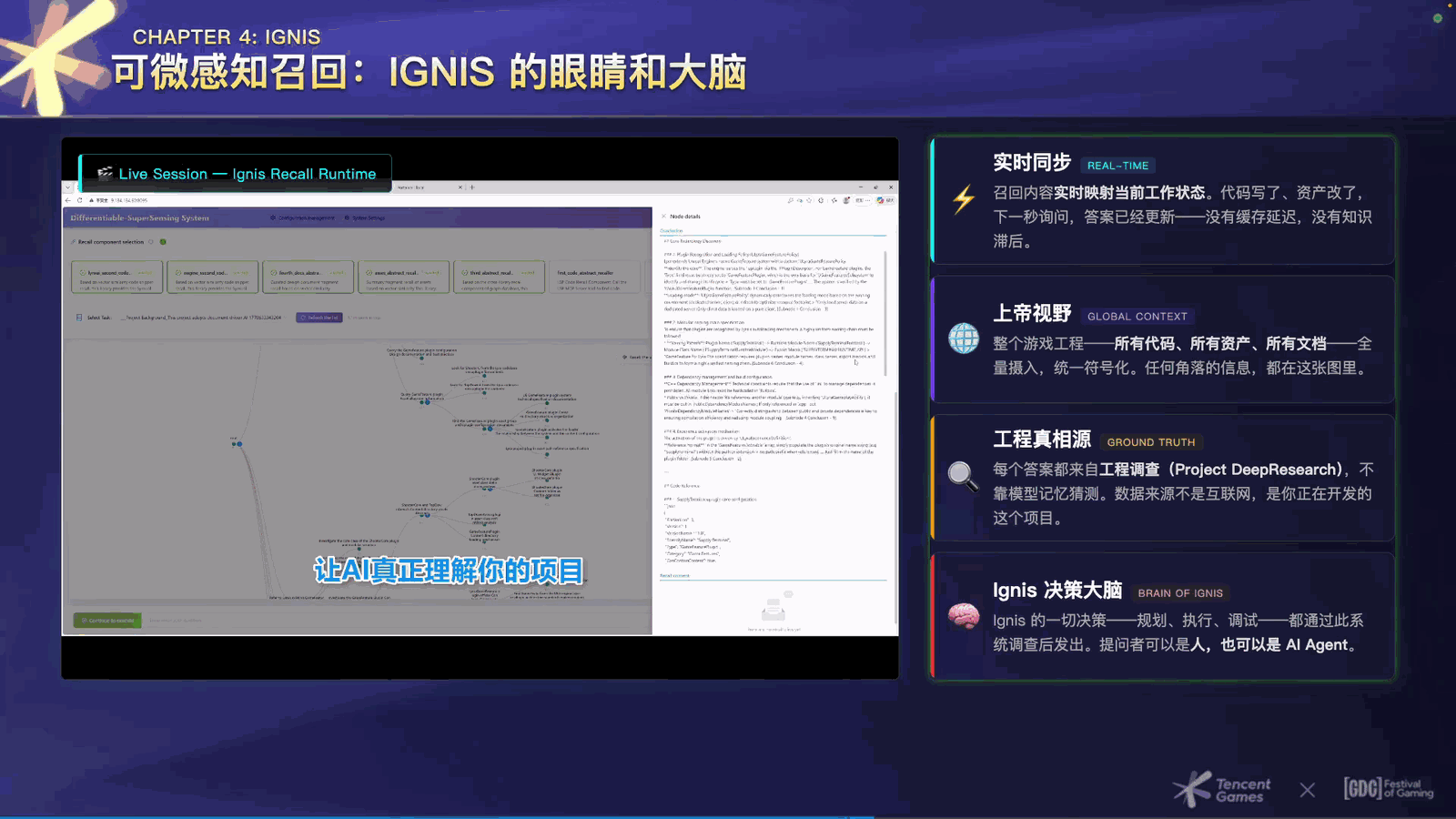Screen dimensions: 1456x819
Task: Open the Conclusion tab in Node details
Action: (x=672, y=231)
